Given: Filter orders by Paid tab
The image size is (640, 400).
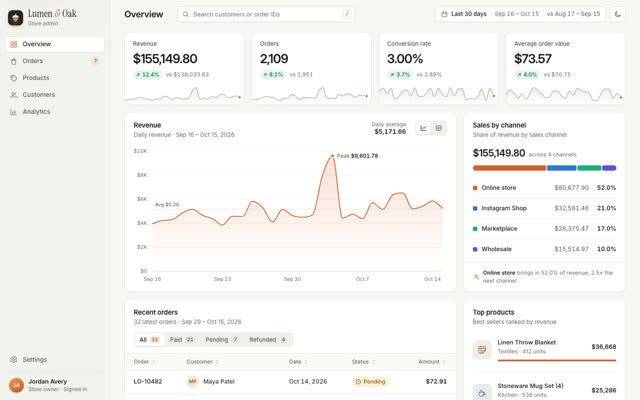Looking at the screenshot, I should coord(182,340).
